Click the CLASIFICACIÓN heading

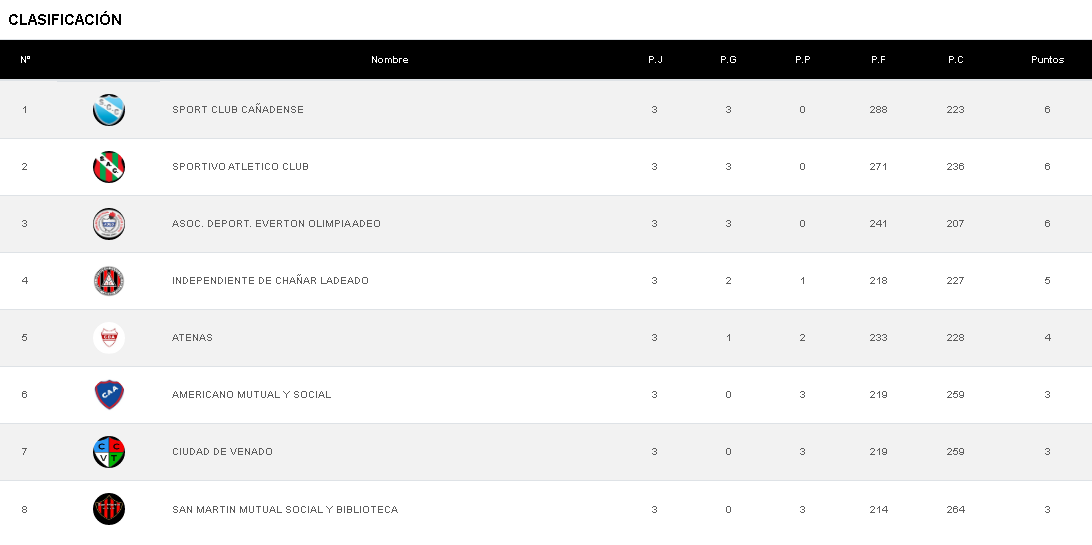click(65, 20)
